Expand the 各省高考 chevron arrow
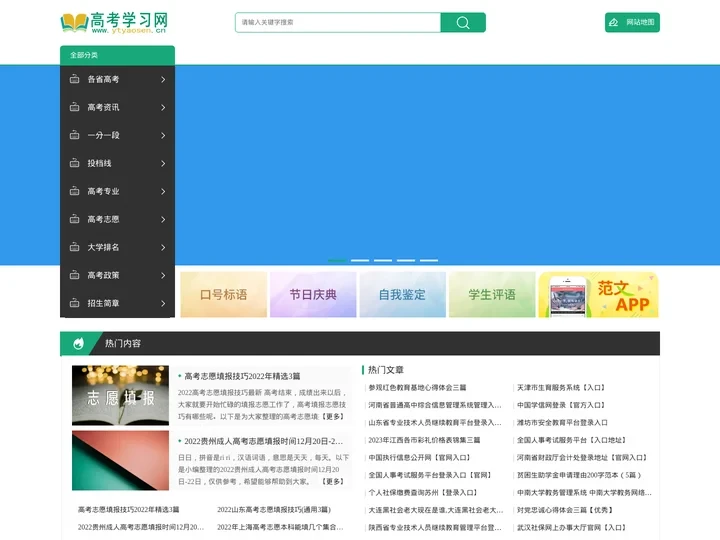720x540 pixels. [x=163, y=79]
